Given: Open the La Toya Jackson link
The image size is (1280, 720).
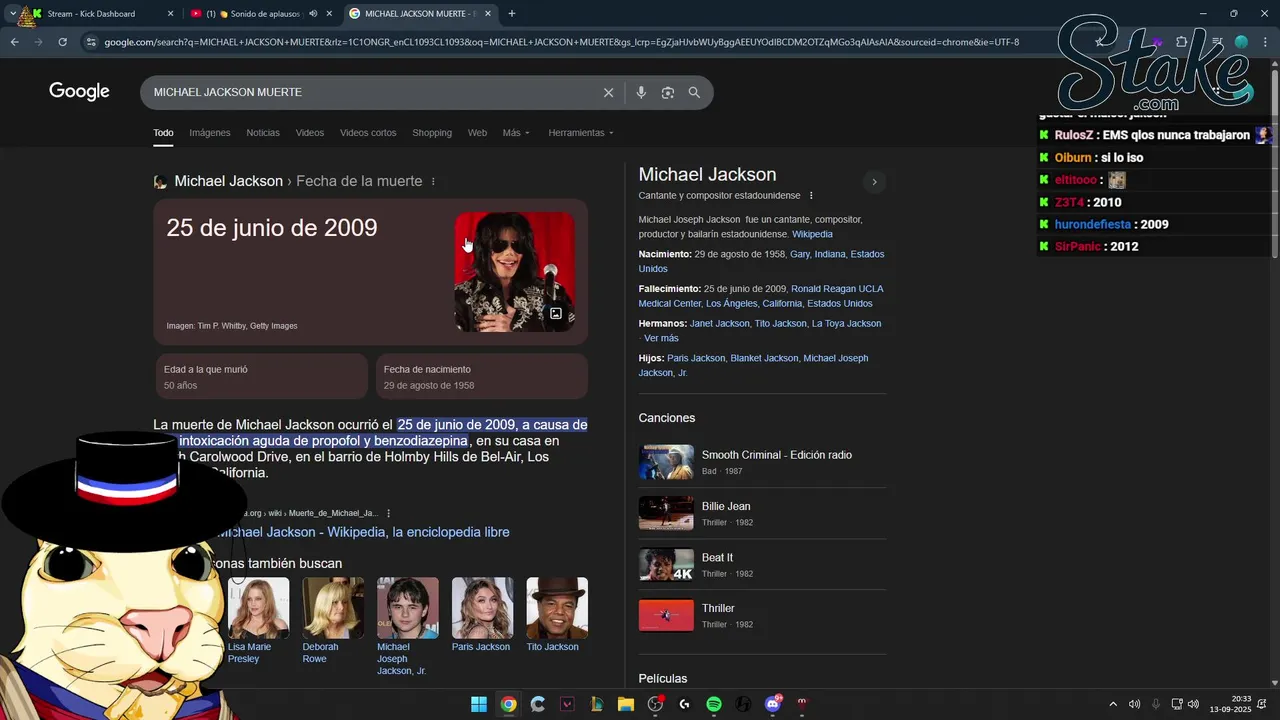Looking at the screenshot, I should [x=846, y=323].
